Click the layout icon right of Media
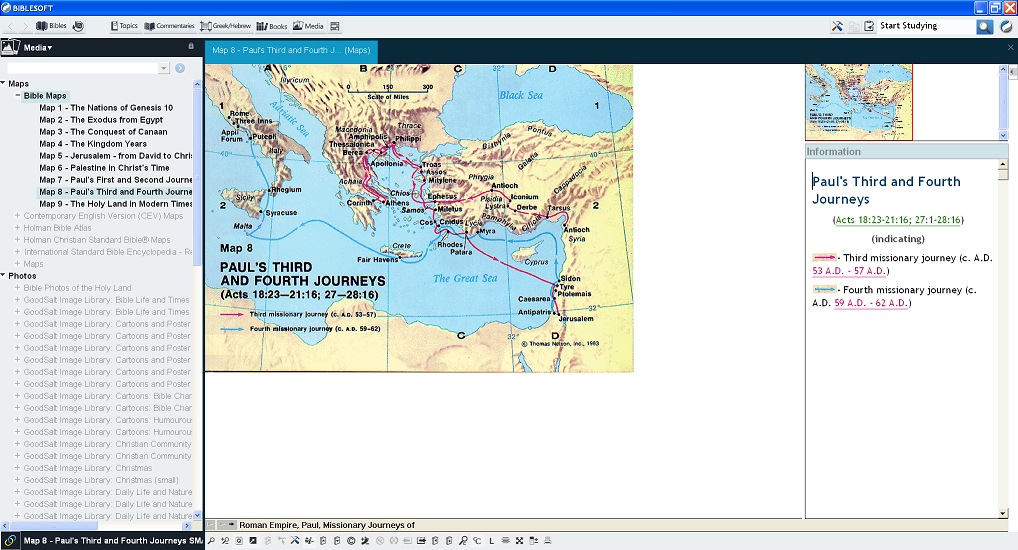 335,26
